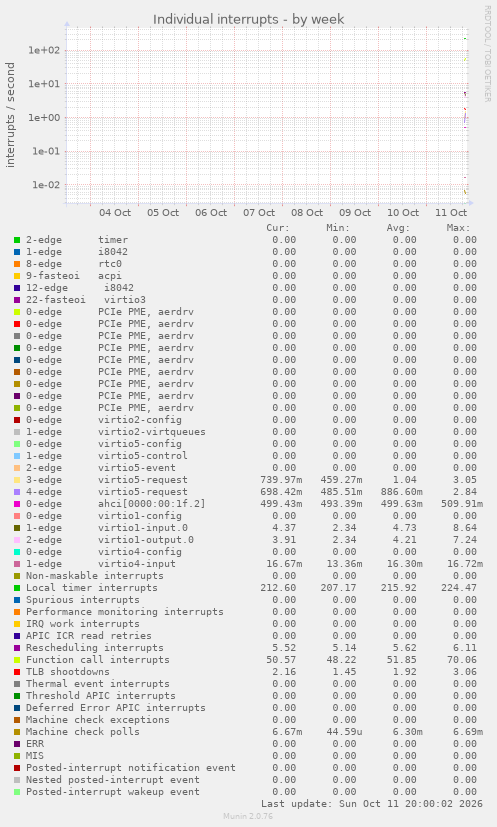
Task: Click the green swatch beside 2-edge timer
Action: 17,240
